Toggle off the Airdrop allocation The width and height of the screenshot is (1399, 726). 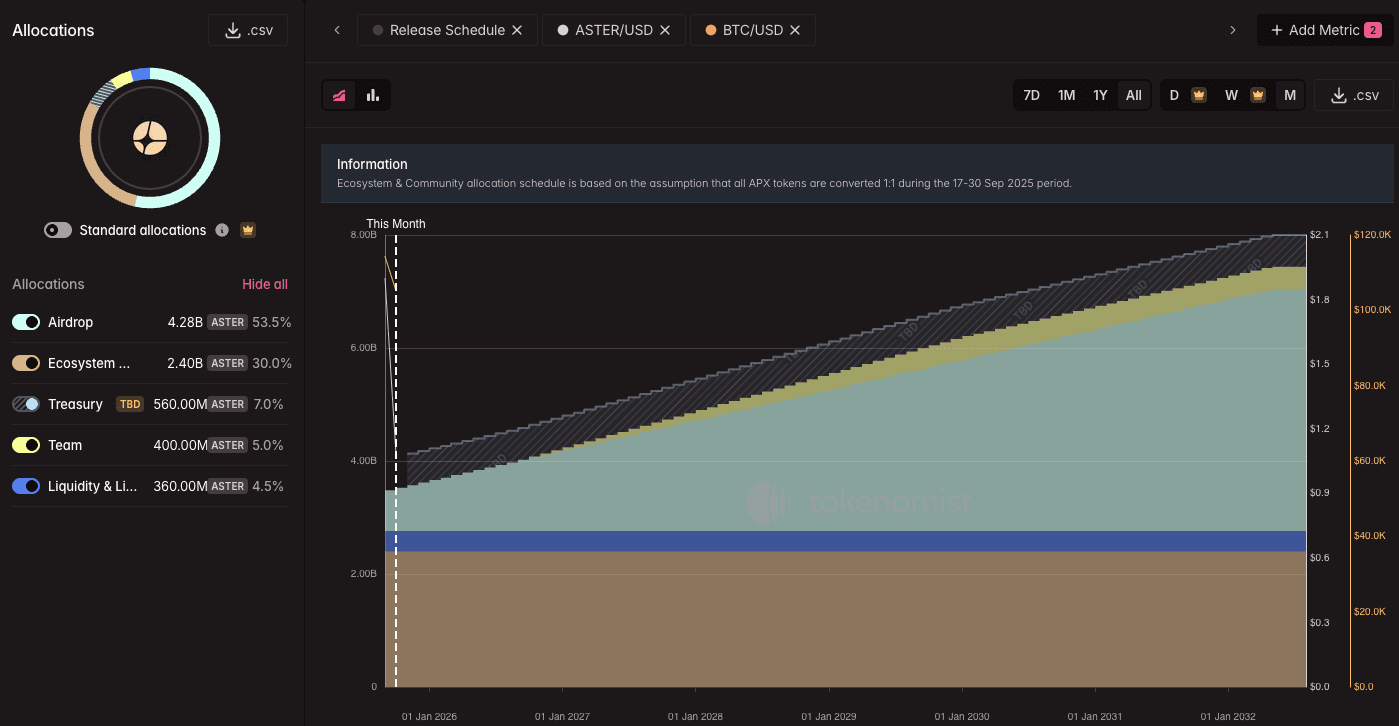[26, 322]
